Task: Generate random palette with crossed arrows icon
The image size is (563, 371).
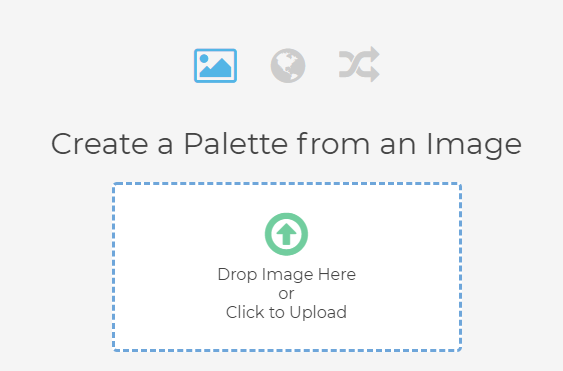Action: pyautogui.click(x=359, y=64)
